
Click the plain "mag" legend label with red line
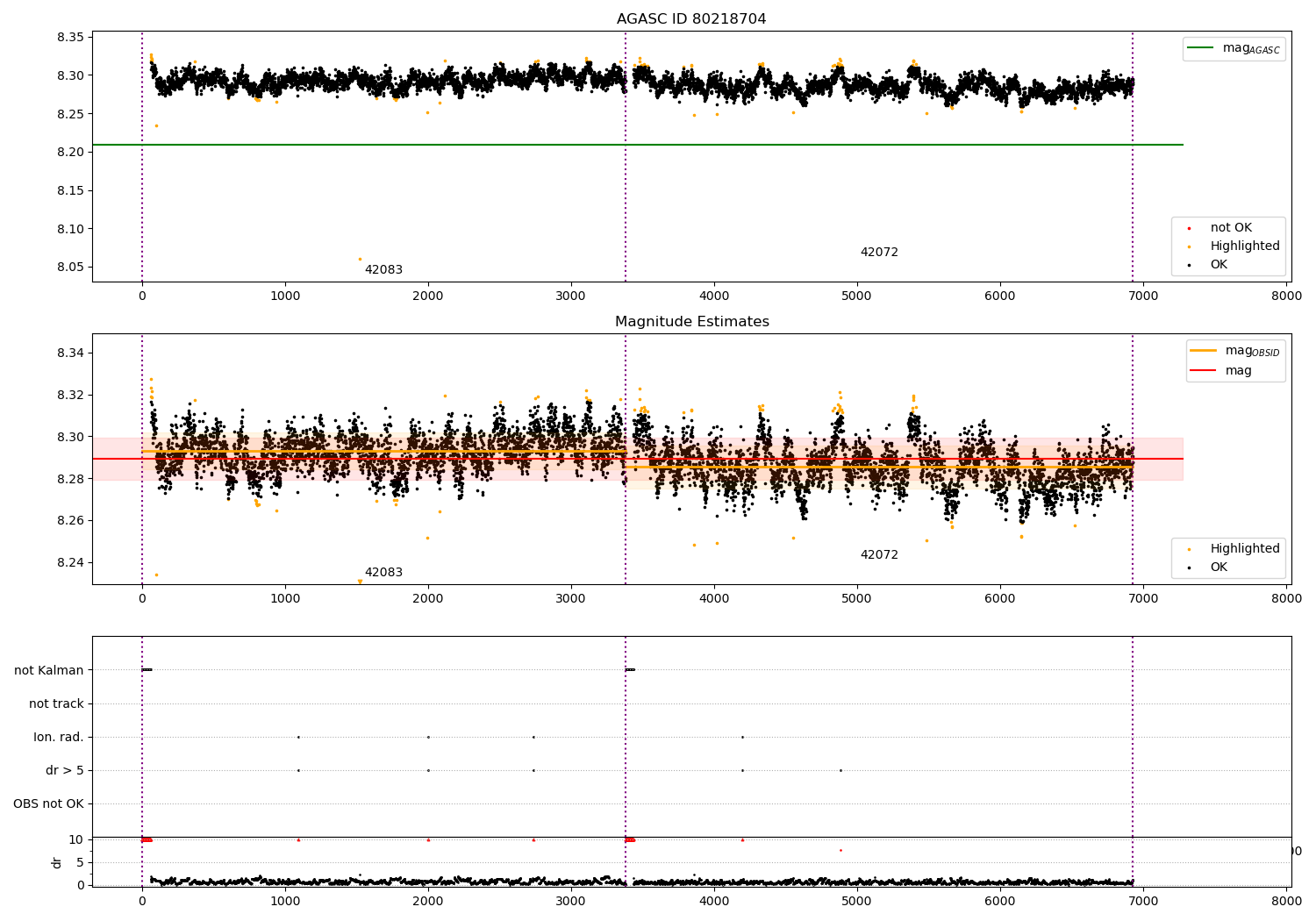(1238, 371)
